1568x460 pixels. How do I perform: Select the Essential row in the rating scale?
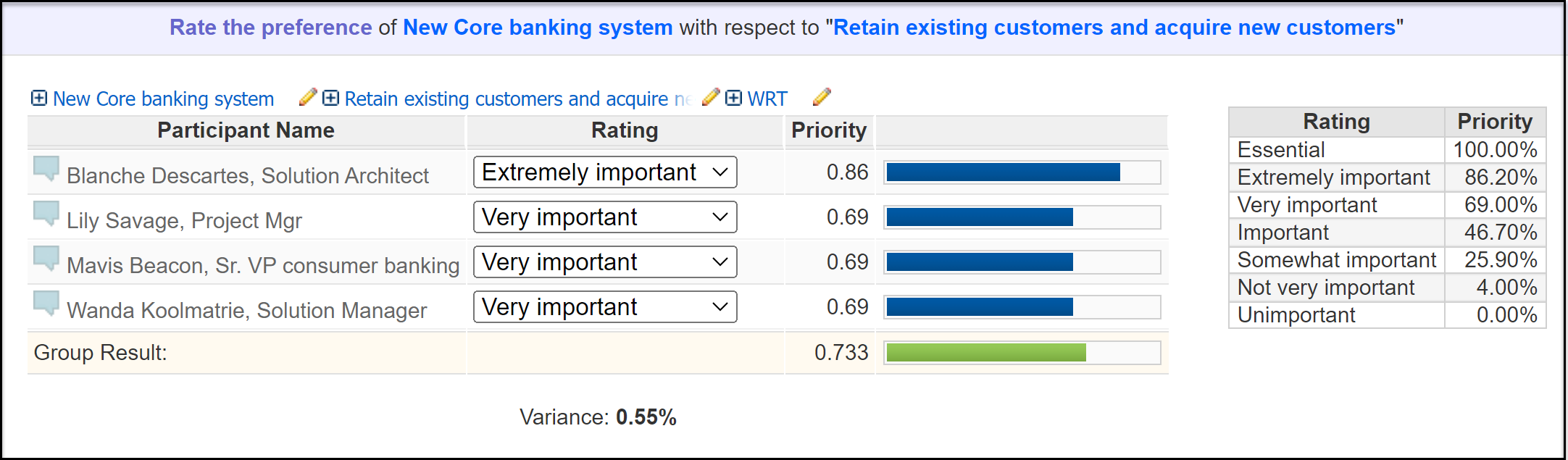1280,150
